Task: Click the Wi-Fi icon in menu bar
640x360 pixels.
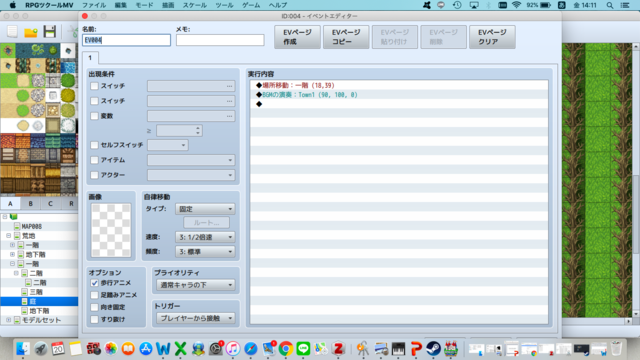Action: [516, 5]
